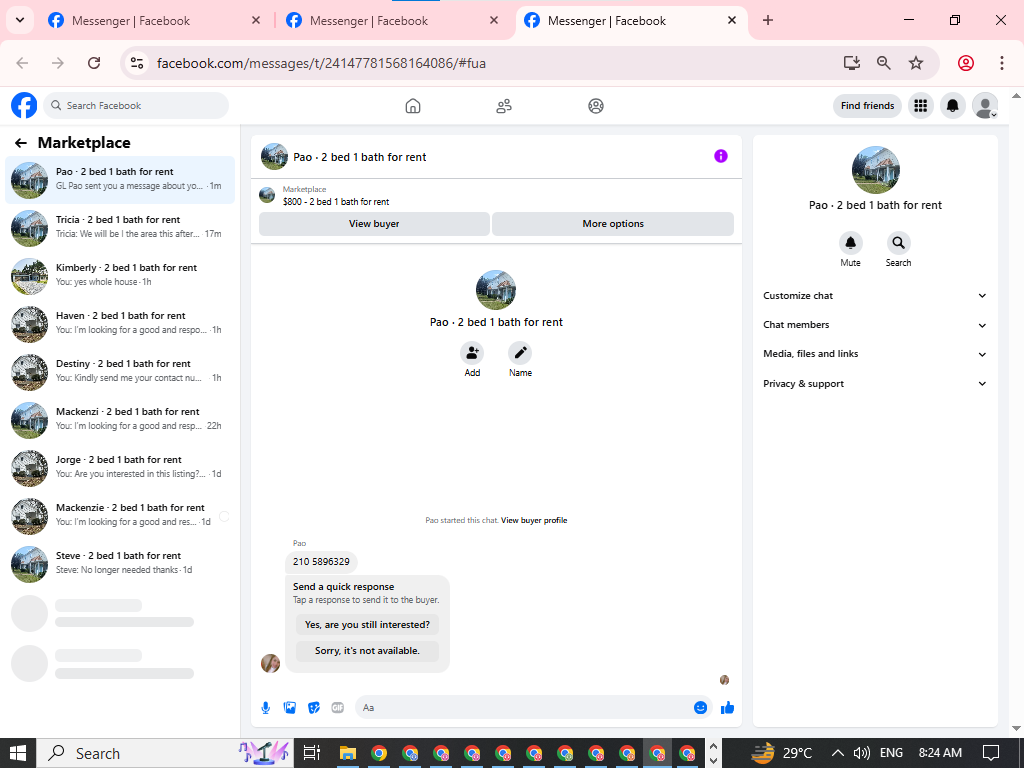Viewport: 1024px width, 768px height.
Task: Open conversation information purple icon
Action: (720, 156)
